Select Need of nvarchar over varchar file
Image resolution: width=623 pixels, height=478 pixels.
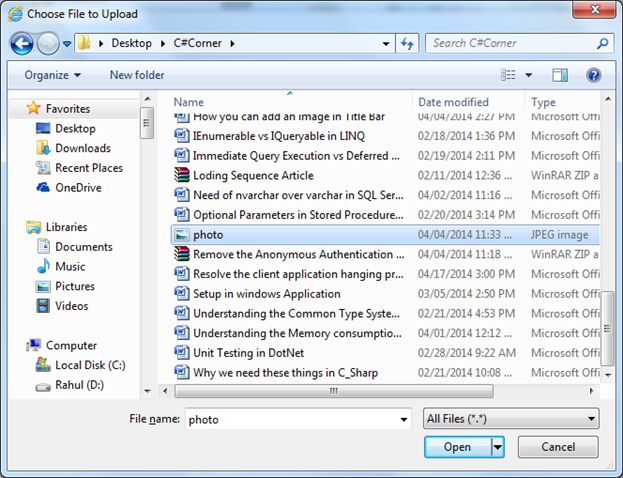(298, 195)
